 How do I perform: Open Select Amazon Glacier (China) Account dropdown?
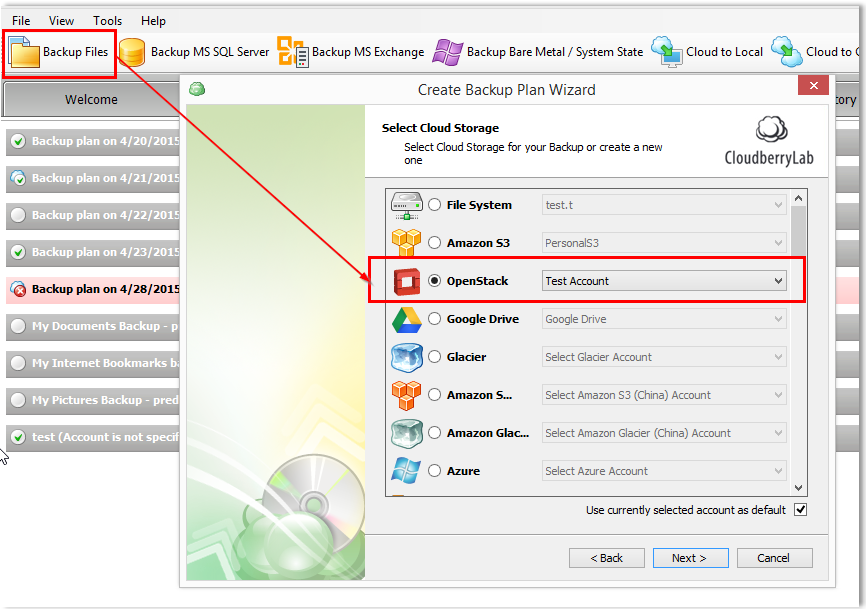pyautogui.click(x=664, y=433)
